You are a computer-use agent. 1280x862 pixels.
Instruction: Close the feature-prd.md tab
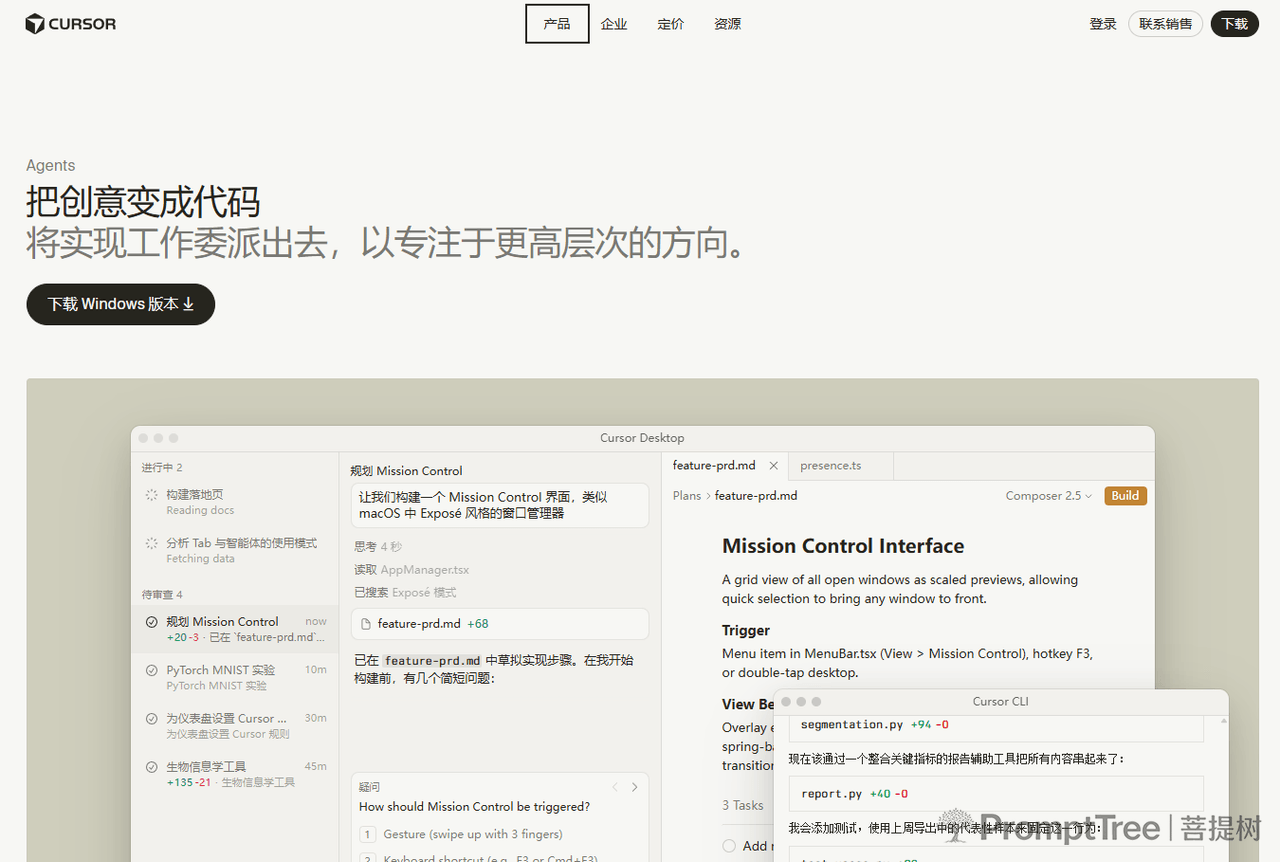pyautogui.click(x=773, y=466)
